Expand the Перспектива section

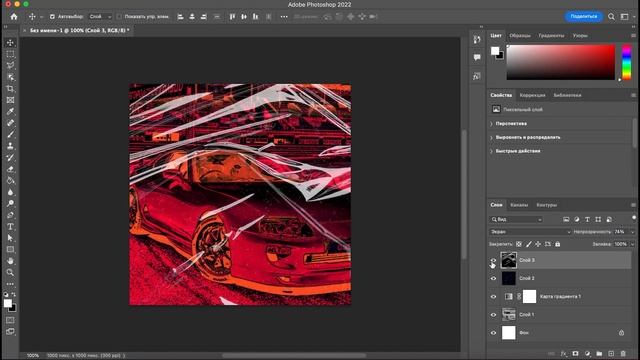[511, 123]
